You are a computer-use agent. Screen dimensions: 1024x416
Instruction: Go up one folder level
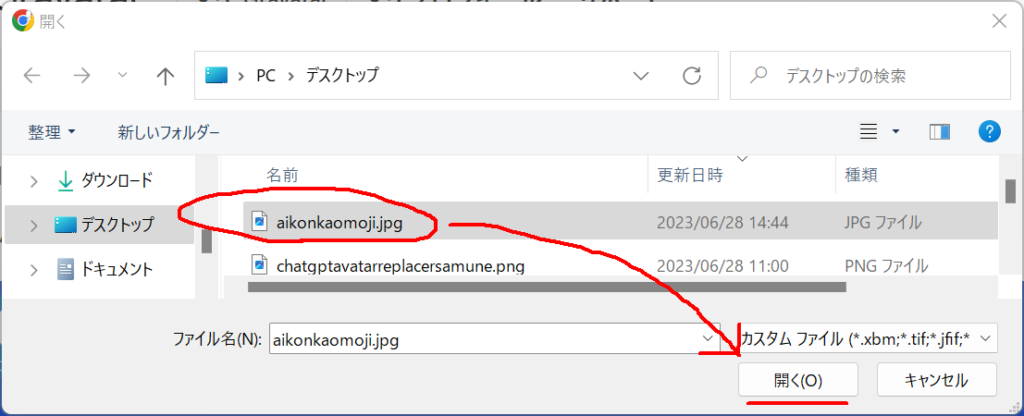(x=166, y=76)
